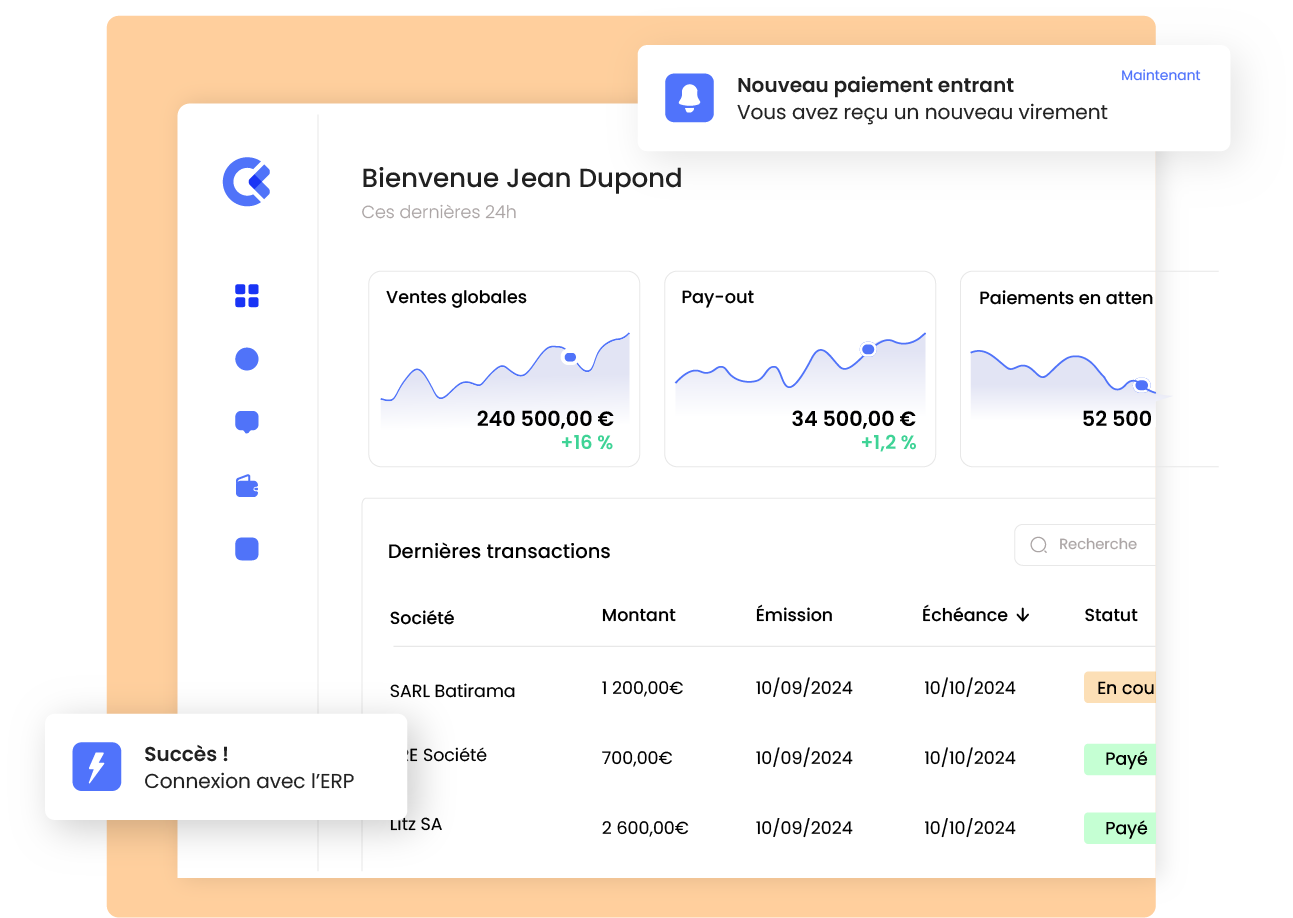Click the data point on Ventes globales chart
The width and height of the screenshot is (1293, 918).
570,357
